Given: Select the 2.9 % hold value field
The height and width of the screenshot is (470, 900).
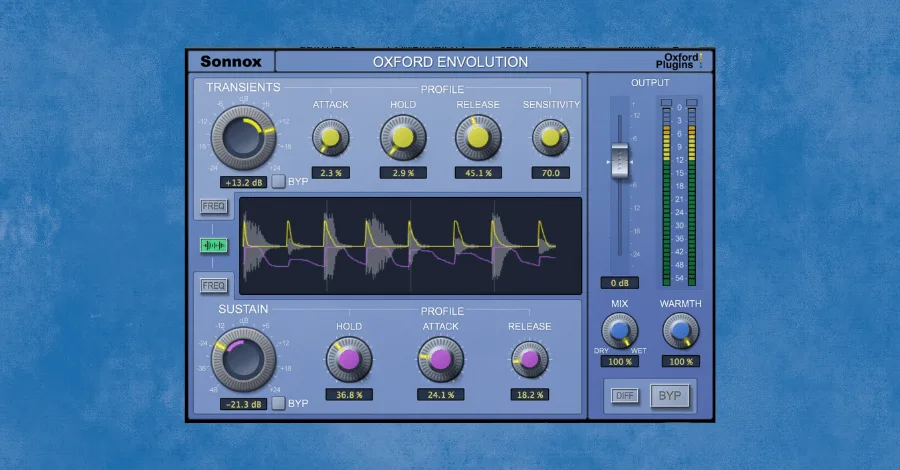Looking at the screenshot, I should [x=403, y=173].
